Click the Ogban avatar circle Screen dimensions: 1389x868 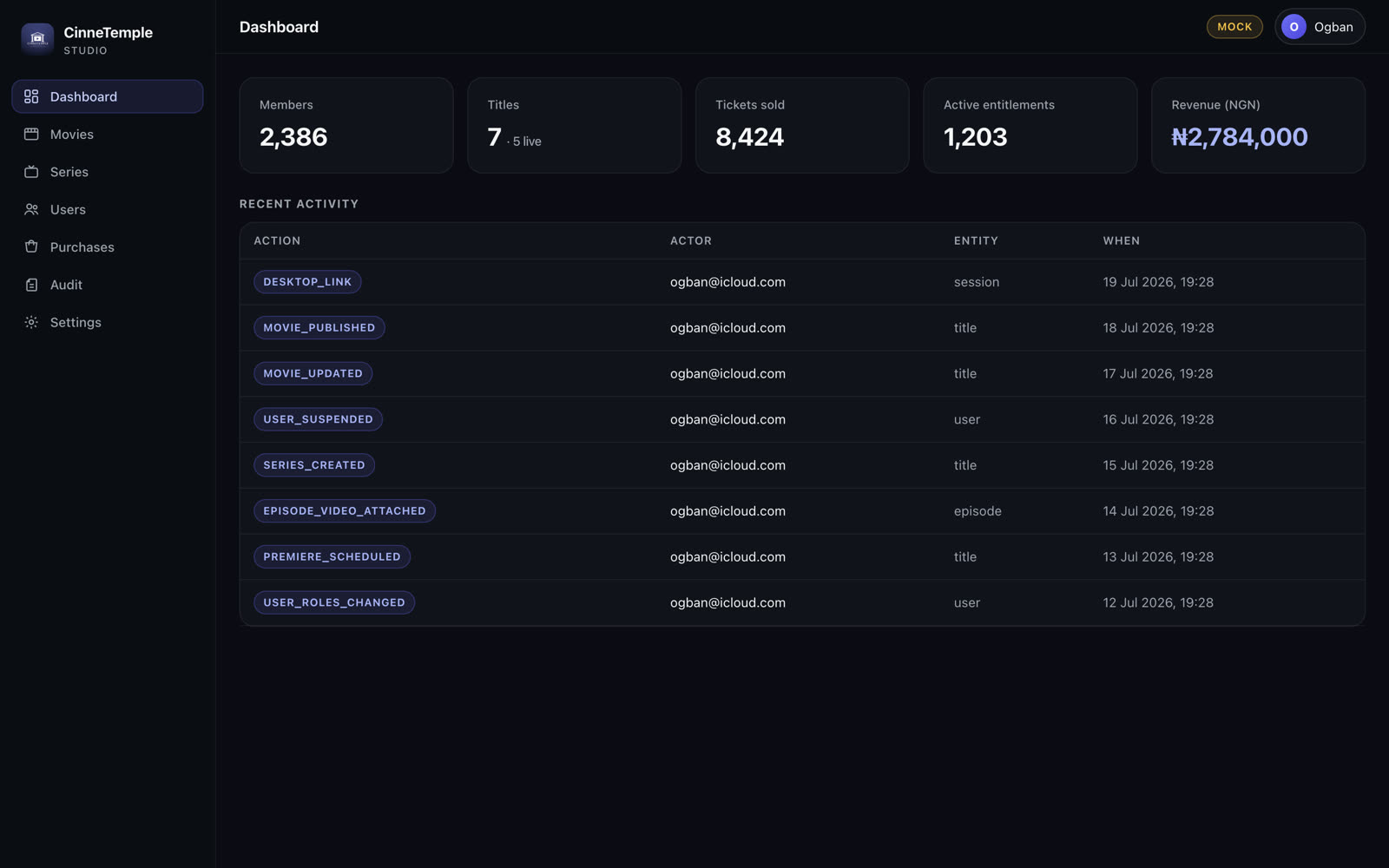pyautogui.click(x=1294, y=27)
